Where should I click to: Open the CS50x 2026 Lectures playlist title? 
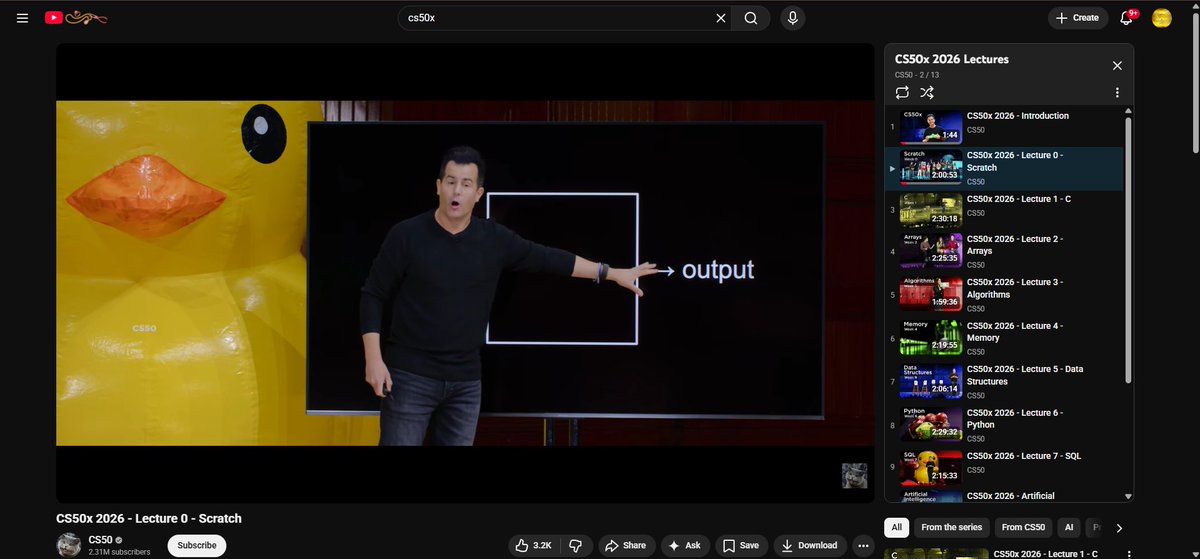coord(951,59)
